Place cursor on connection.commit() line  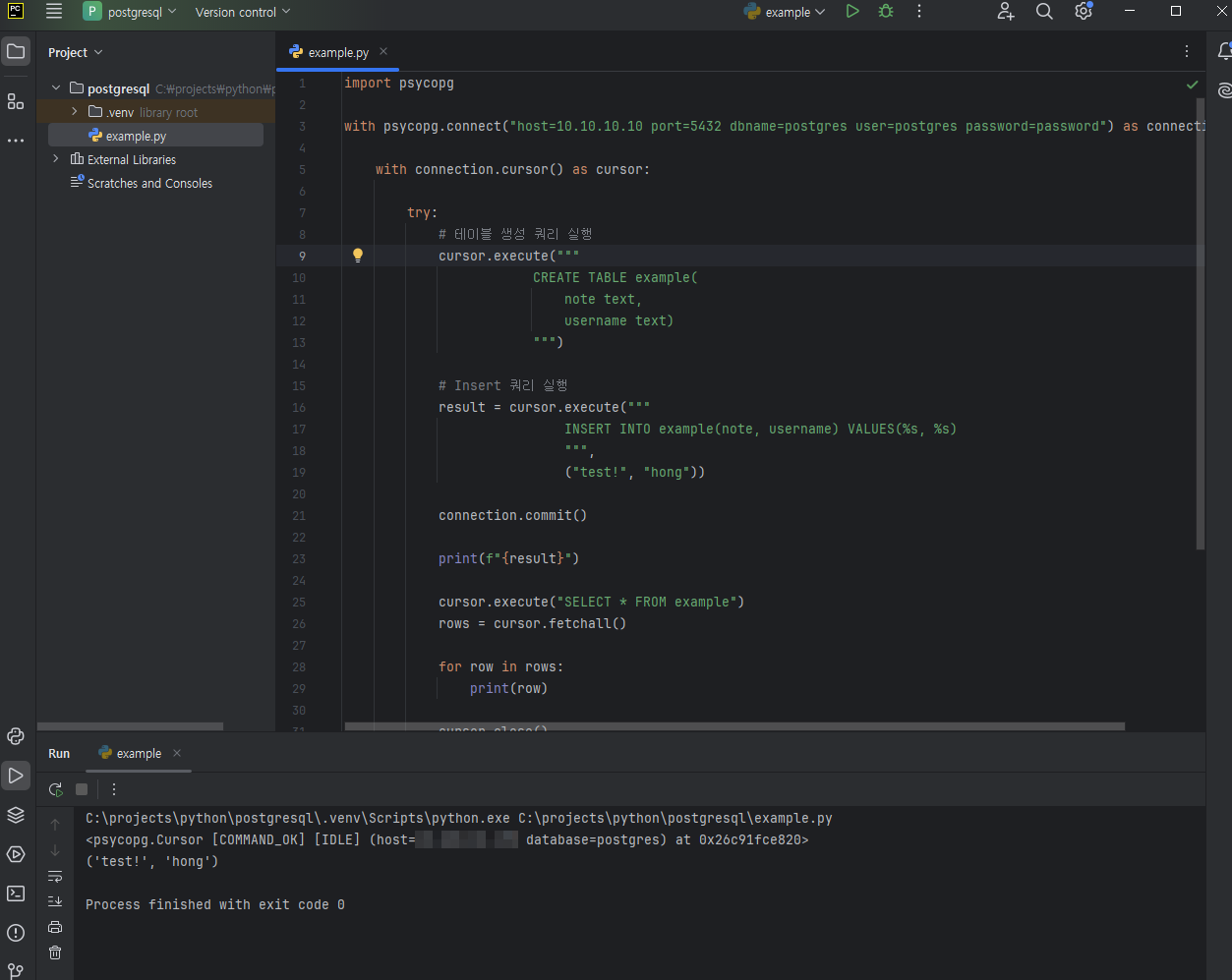point(512,515)
